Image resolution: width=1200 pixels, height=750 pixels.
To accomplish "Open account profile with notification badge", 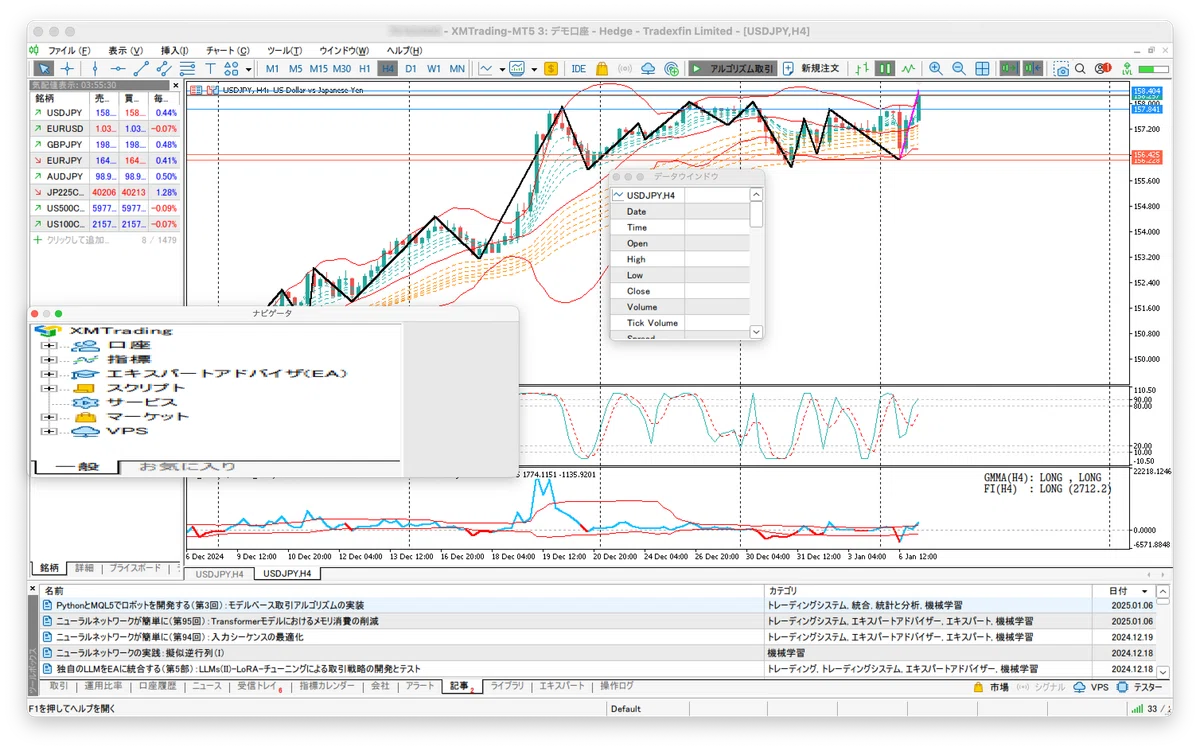I will (1101, 69).
